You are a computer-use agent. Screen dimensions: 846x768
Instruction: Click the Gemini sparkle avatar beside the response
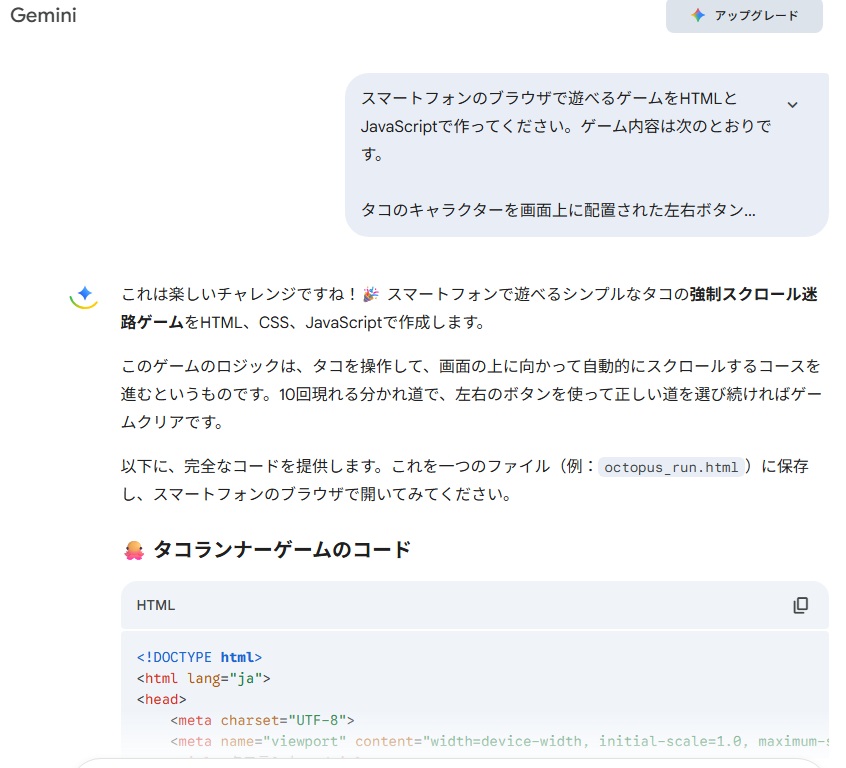point(85,294)
